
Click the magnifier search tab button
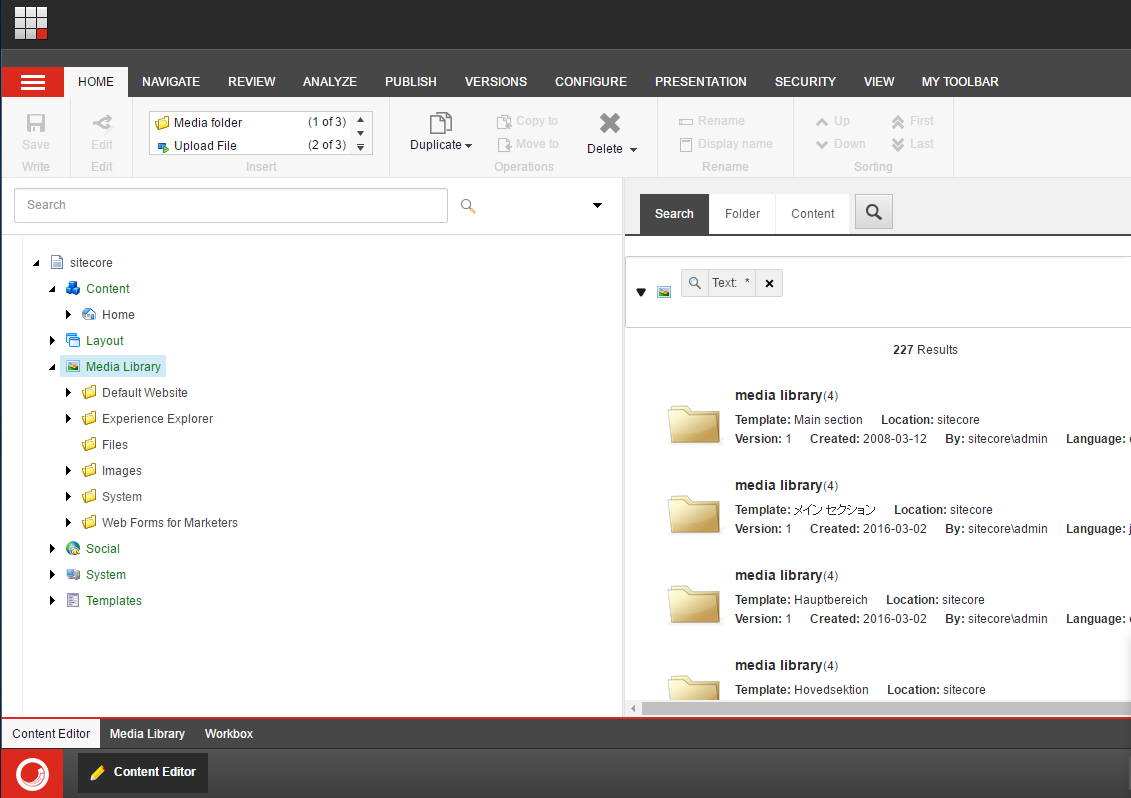point(873,212)
